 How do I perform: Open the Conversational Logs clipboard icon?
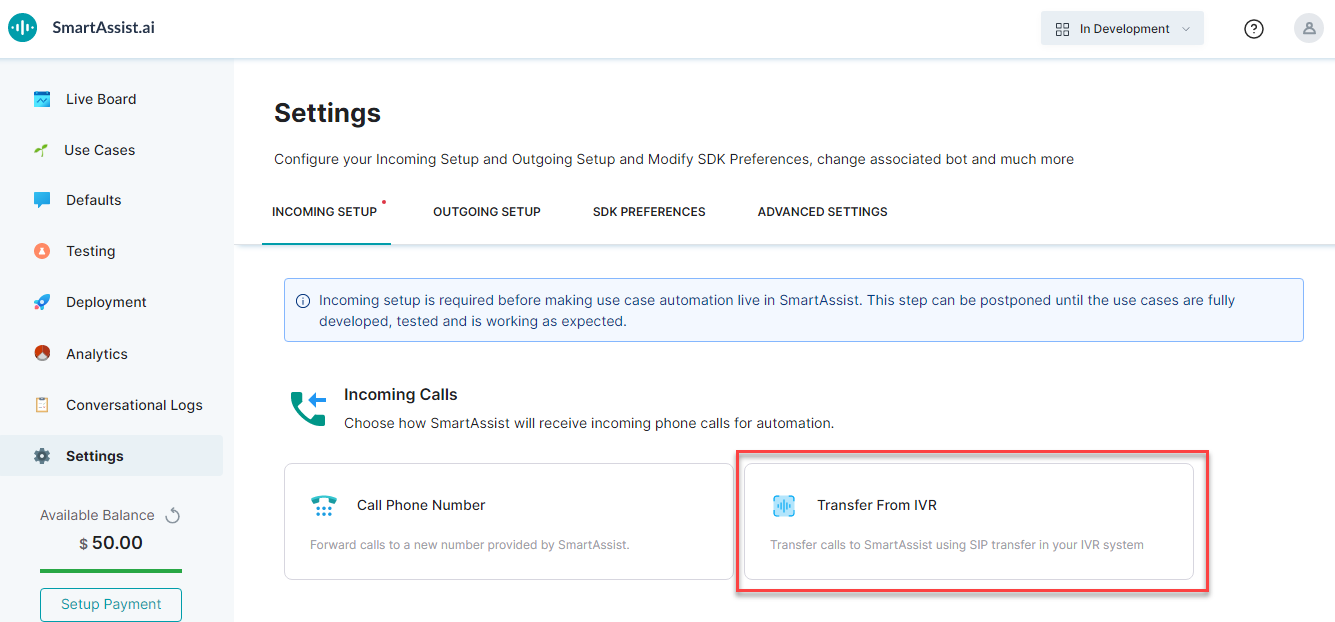pyautogui.click(x=42, y=405)
